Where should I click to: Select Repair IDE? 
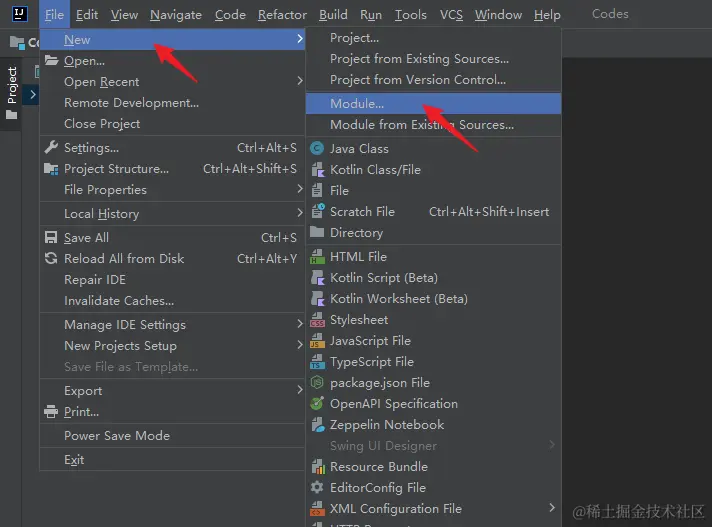coord(172,279)
